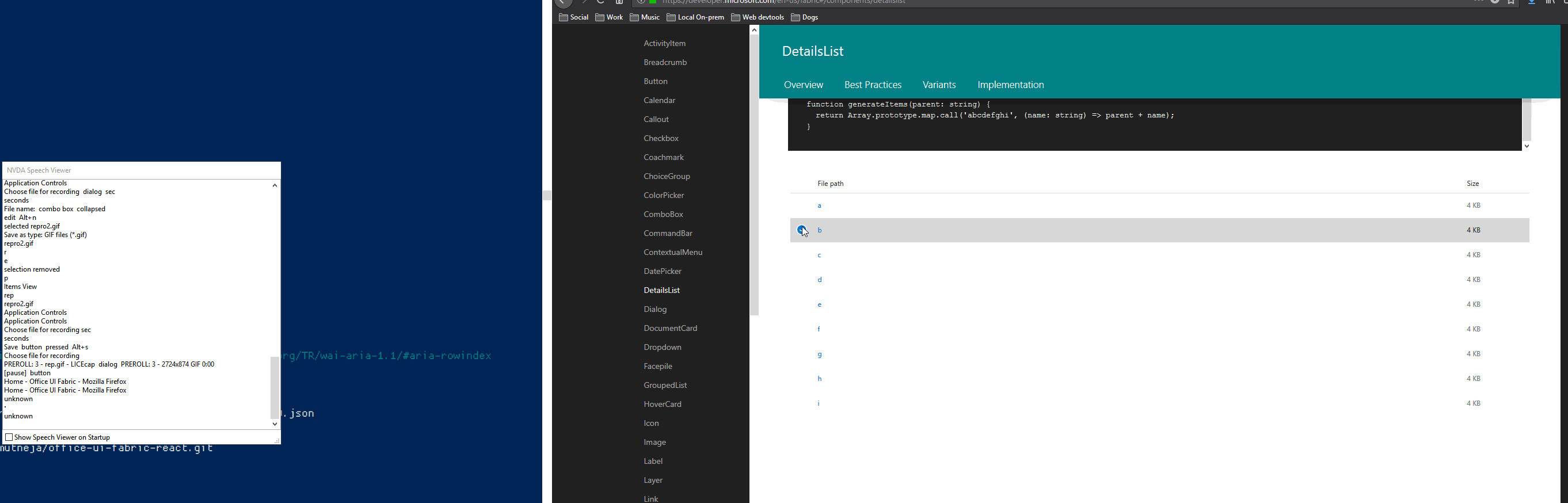Click NVDA Speech Viewer scrollbar down arrow
The width and height of the screenshot is (1568, 503).
click(275, 424)
